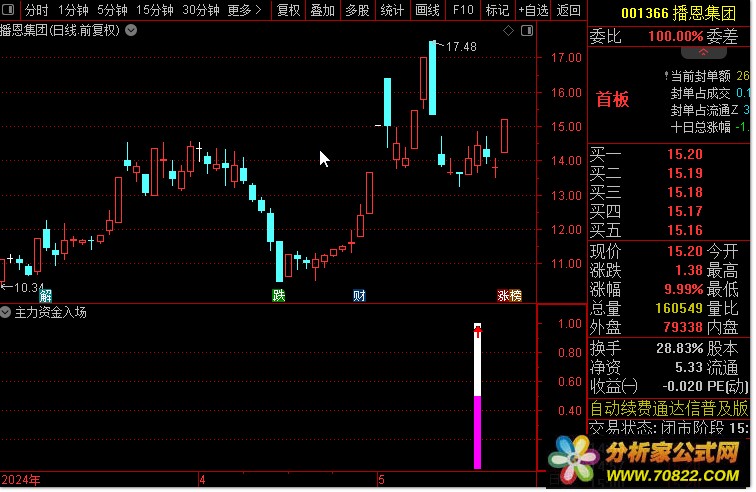Click the 001366 播恩集团 stock title

click(x=678, y=13)
